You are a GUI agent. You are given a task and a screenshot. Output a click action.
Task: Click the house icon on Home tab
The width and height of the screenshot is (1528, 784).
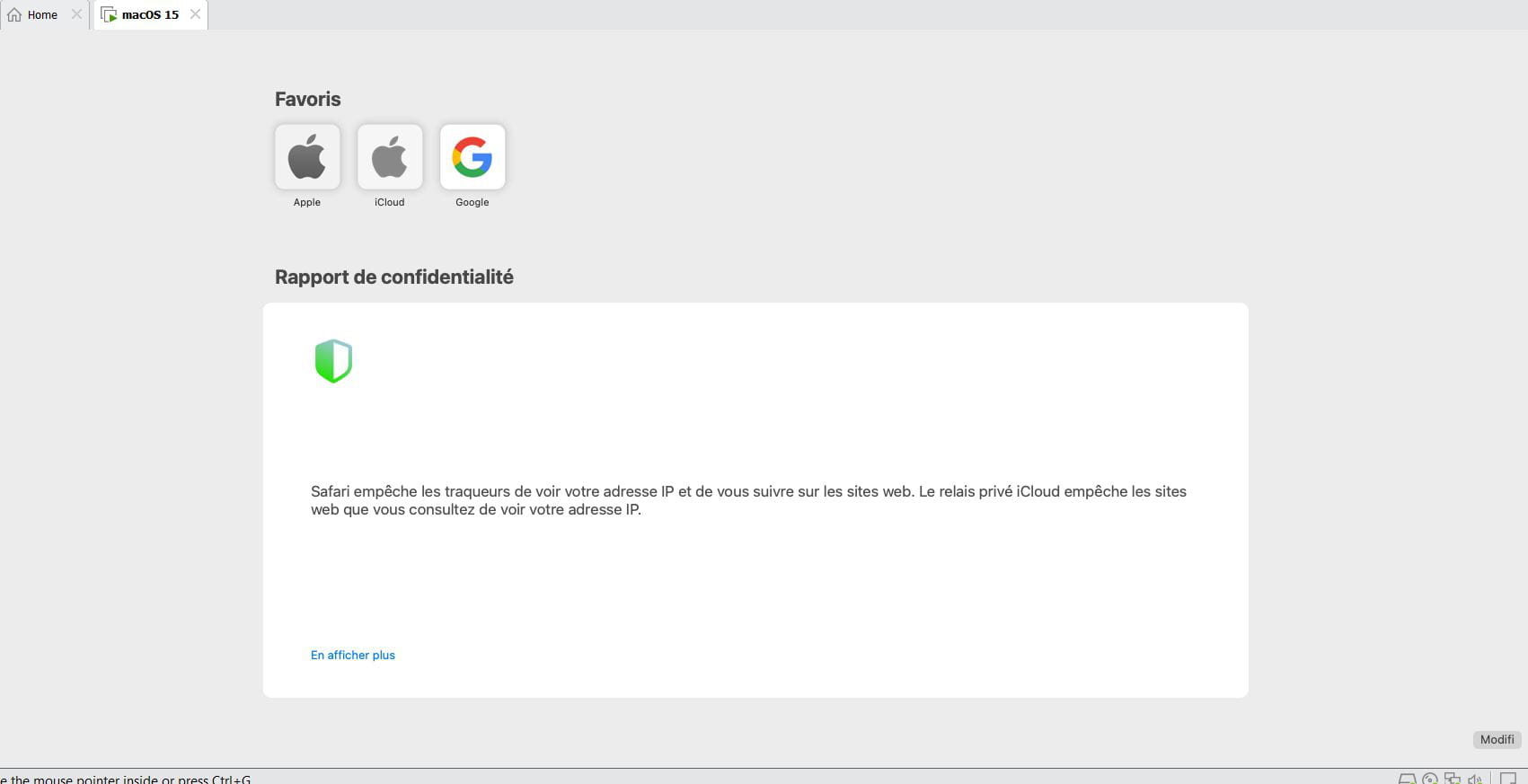14,14
